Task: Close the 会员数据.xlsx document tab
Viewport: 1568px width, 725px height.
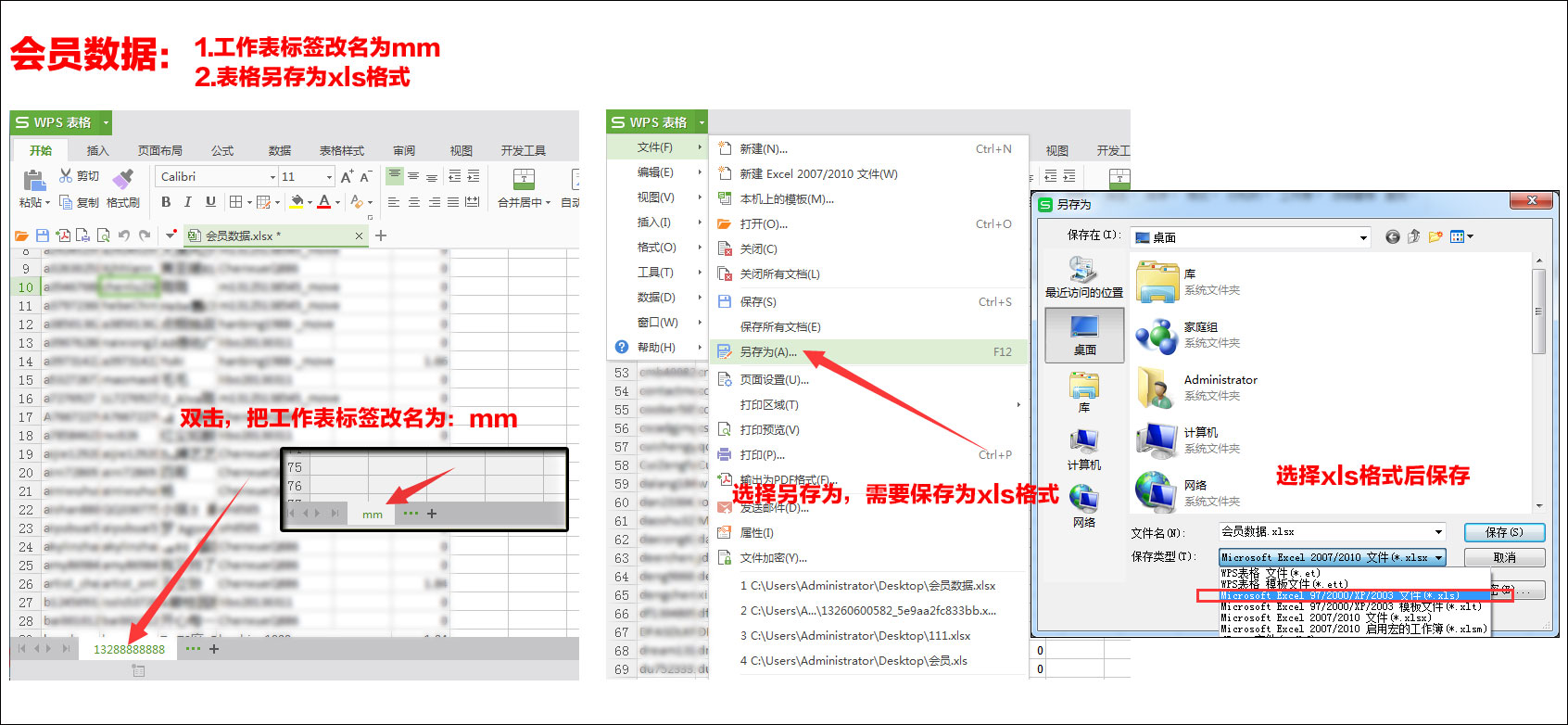Action: [360, 235]
